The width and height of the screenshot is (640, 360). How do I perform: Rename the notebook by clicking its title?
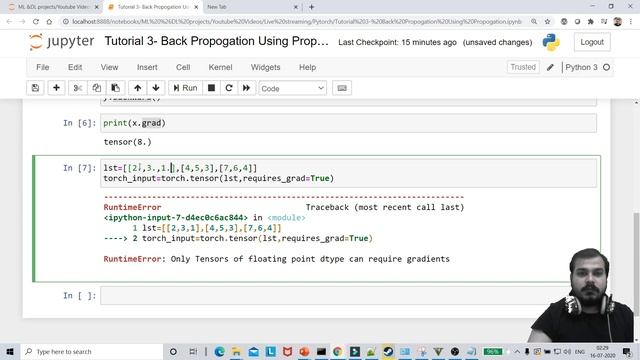[216, 41]
